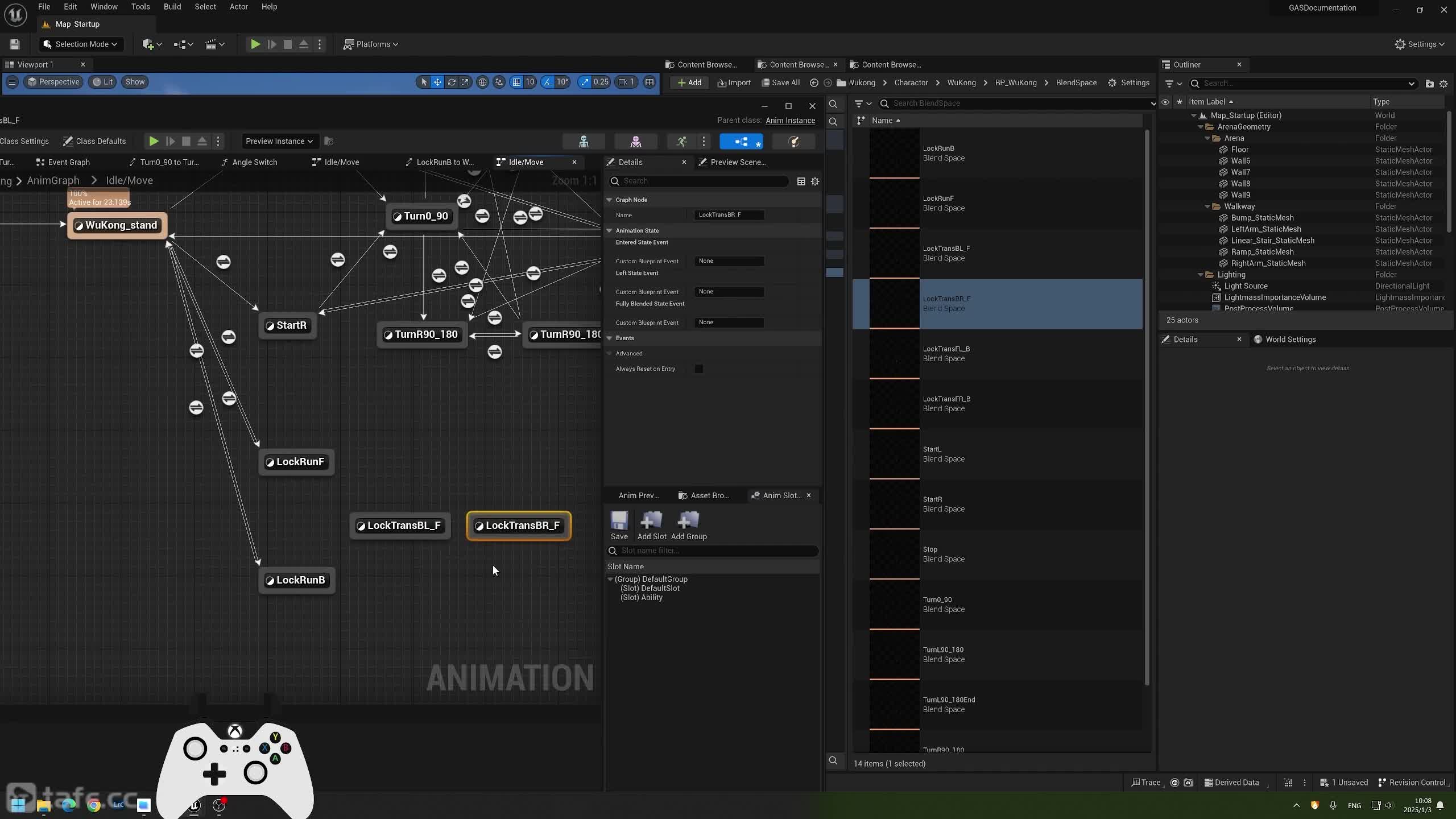Screen dimensions: 1456x819
Task: Switch to the Preview Scene tab
Action: 733,162
